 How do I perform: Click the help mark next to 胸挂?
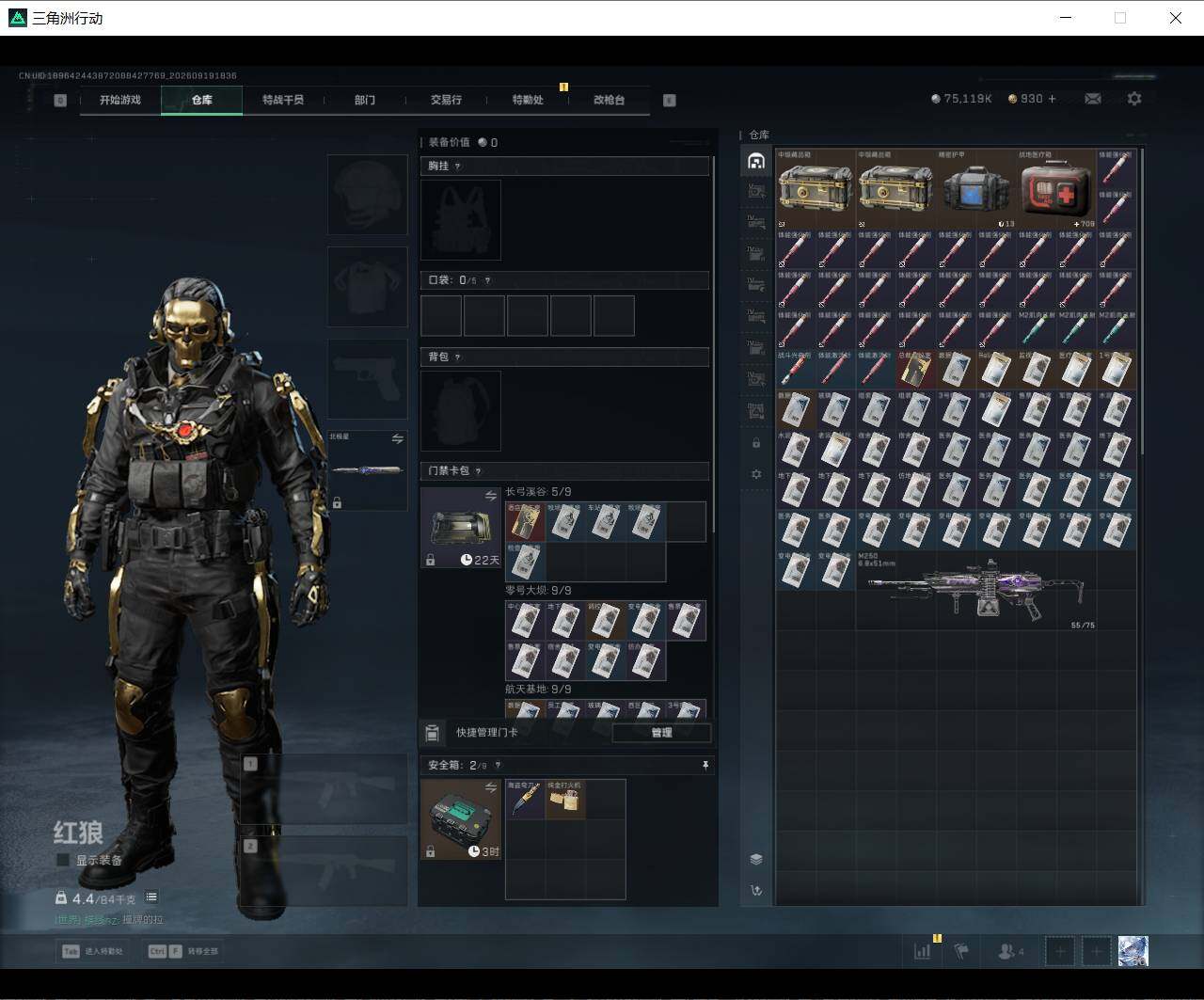[x=458, y=167]
